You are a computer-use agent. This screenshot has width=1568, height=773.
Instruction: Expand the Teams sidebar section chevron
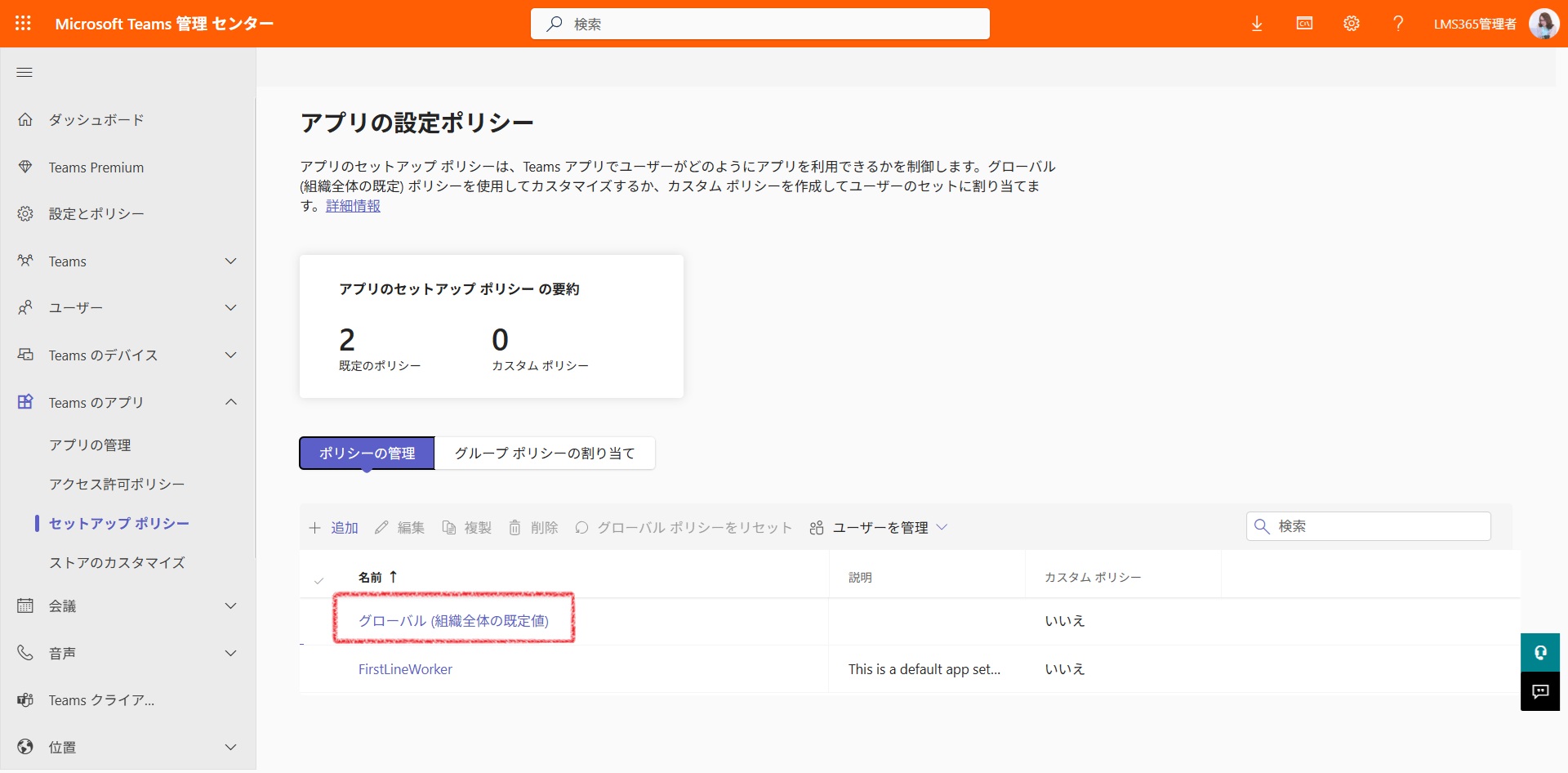(231, 261)
